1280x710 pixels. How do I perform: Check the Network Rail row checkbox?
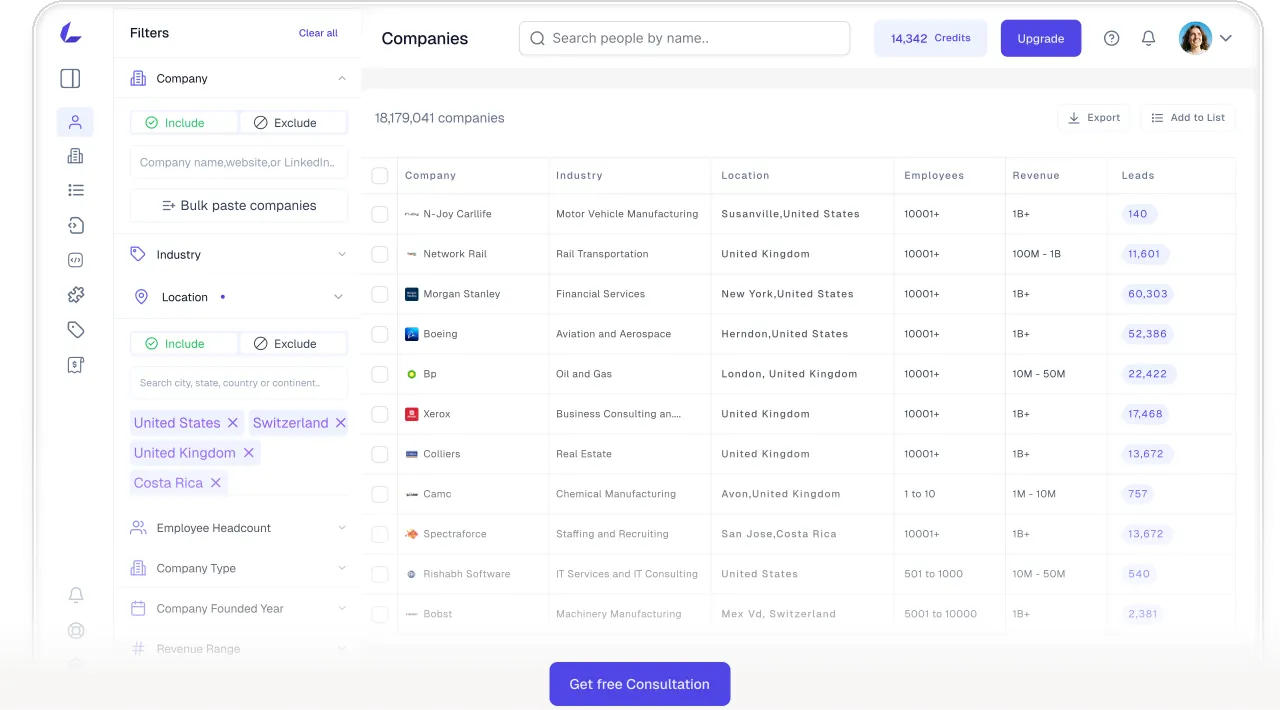coord(379,254)
